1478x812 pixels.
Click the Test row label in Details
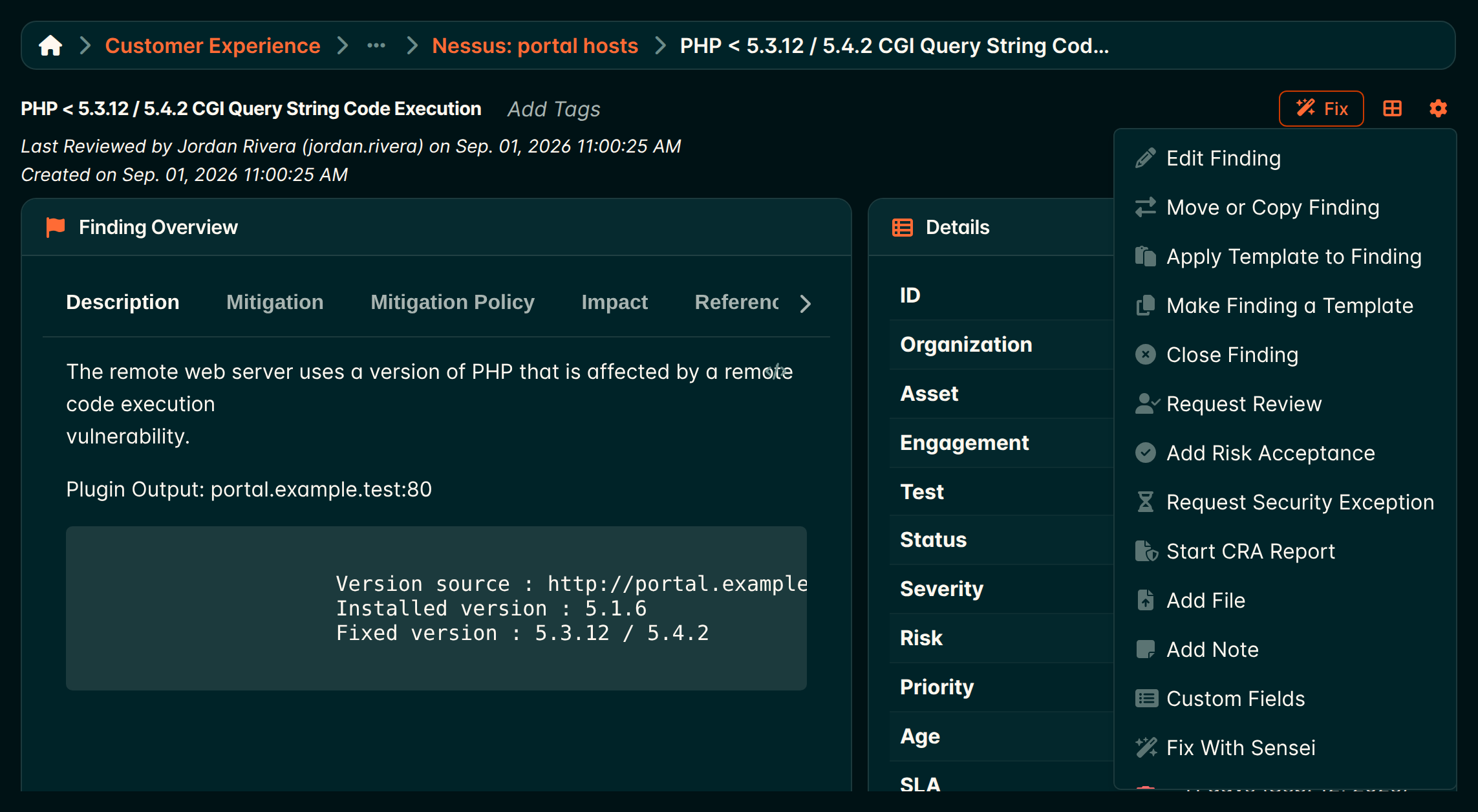(x=922, y=492)
